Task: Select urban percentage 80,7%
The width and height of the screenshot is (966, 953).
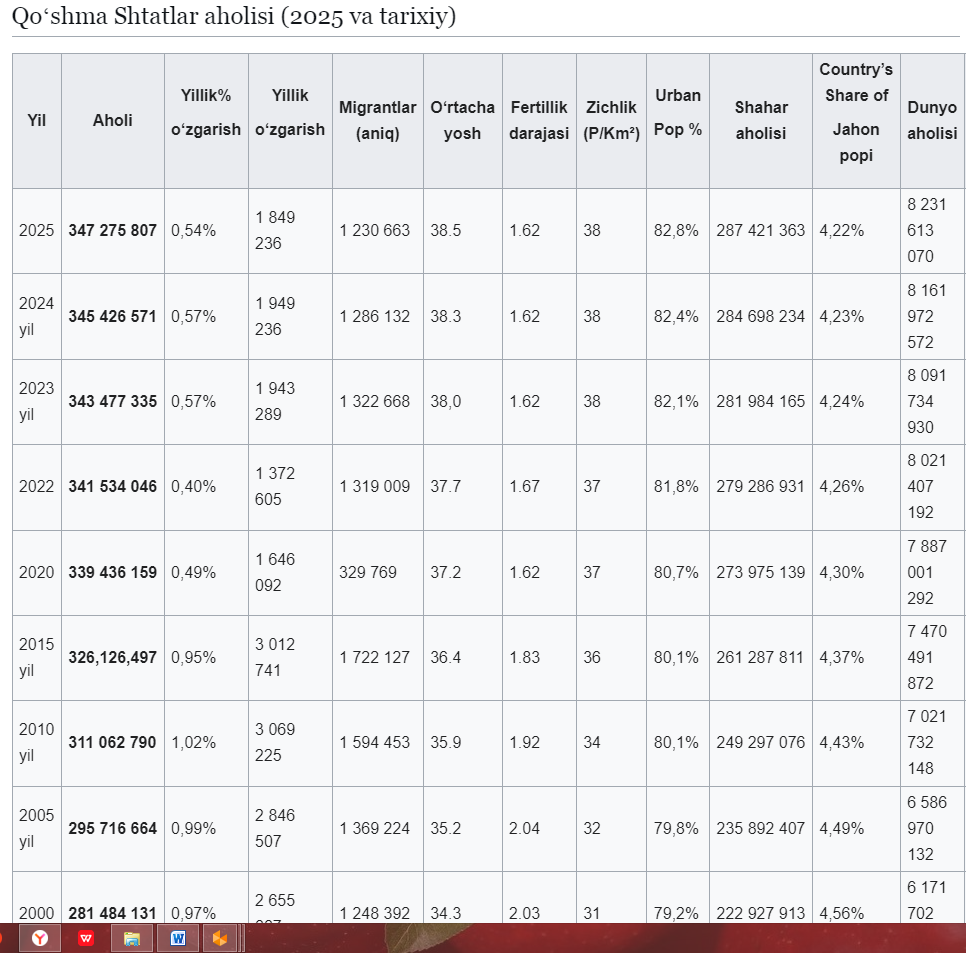Action: point(676,572)
